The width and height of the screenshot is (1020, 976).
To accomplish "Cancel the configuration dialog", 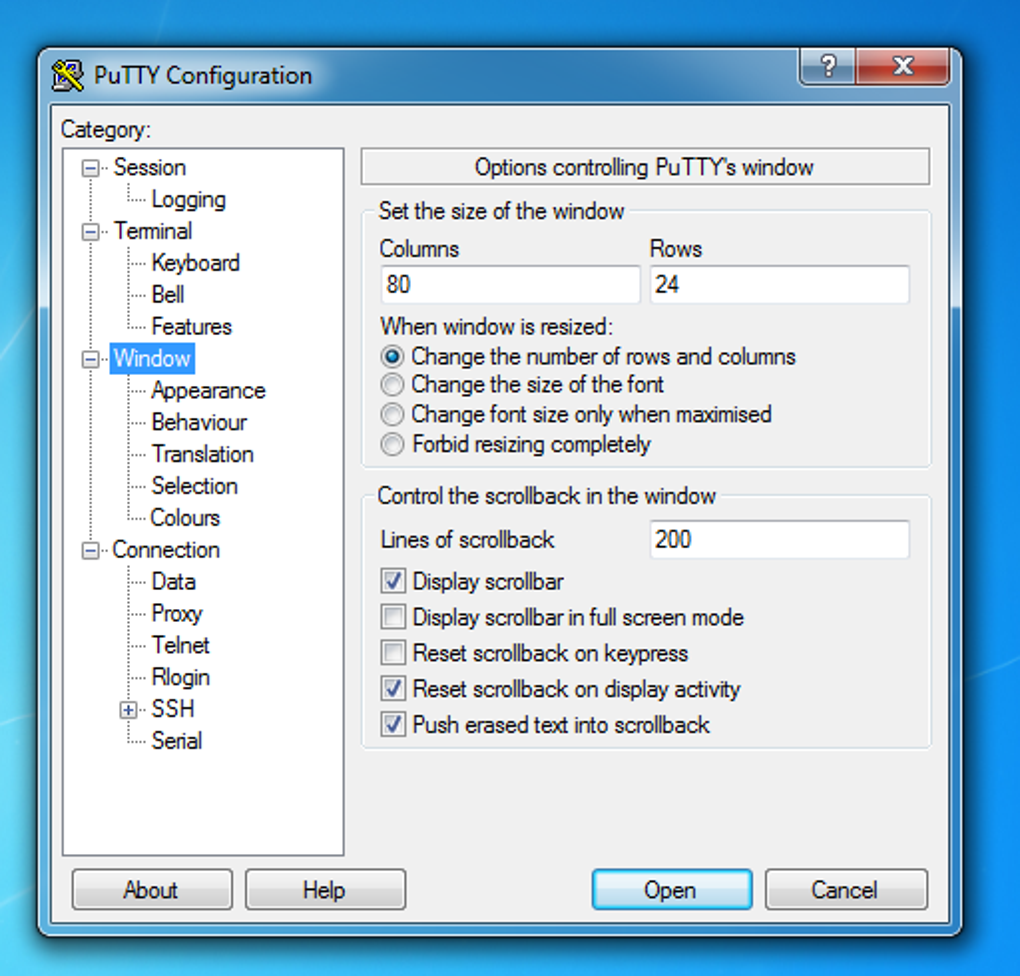I will pyautogui.click(x=846, y=889).
